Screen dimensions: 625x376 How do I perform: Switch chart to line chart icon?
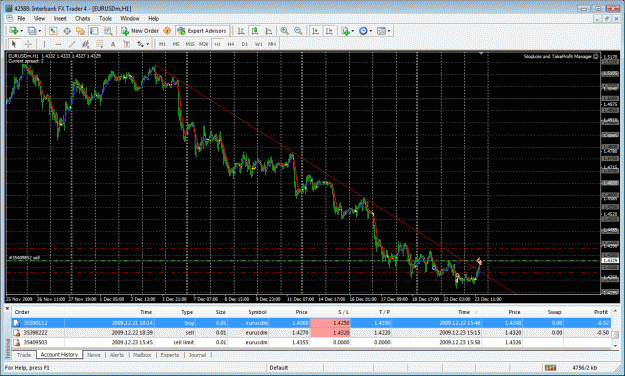click(269, 31)
